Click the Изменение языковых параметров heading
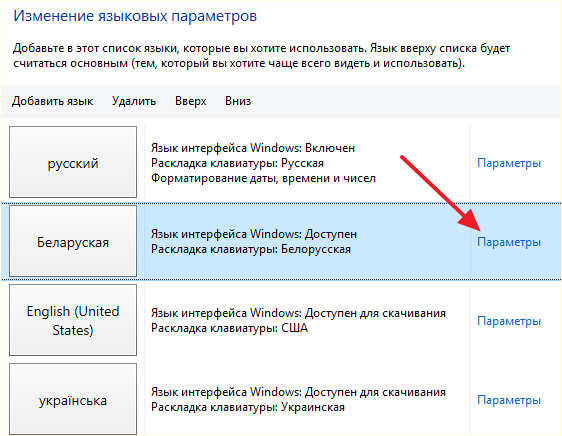 [135, 16]
